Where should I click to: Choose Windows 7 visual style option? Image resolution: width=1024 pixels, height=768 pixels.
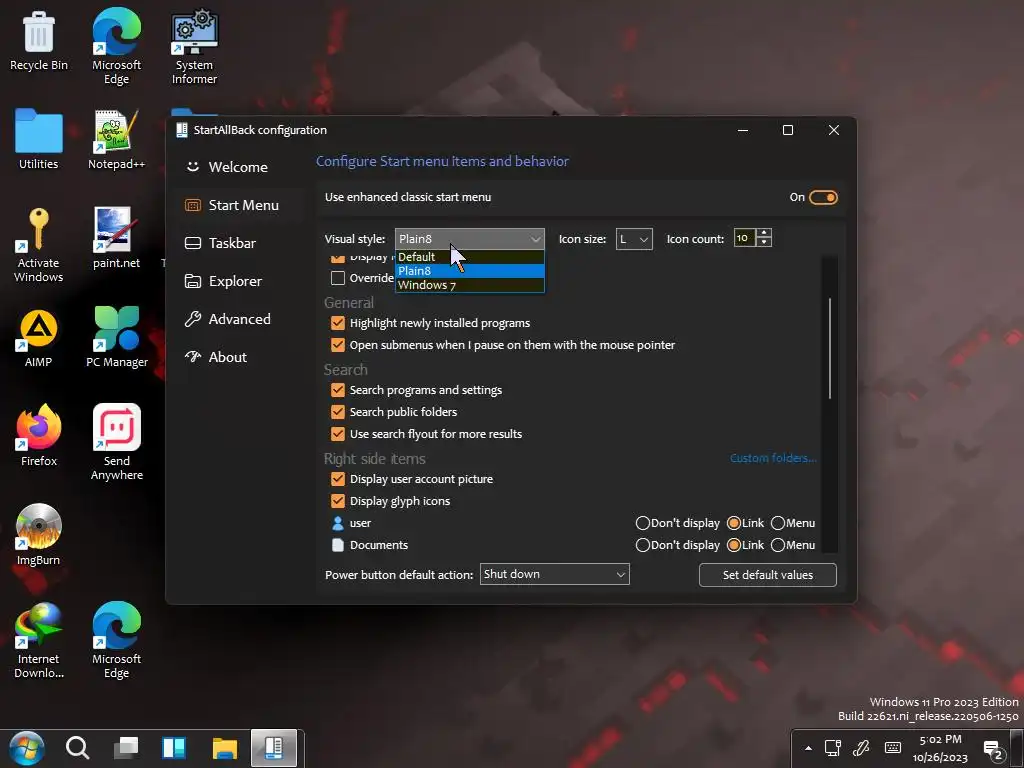click(x=470, y=285)
